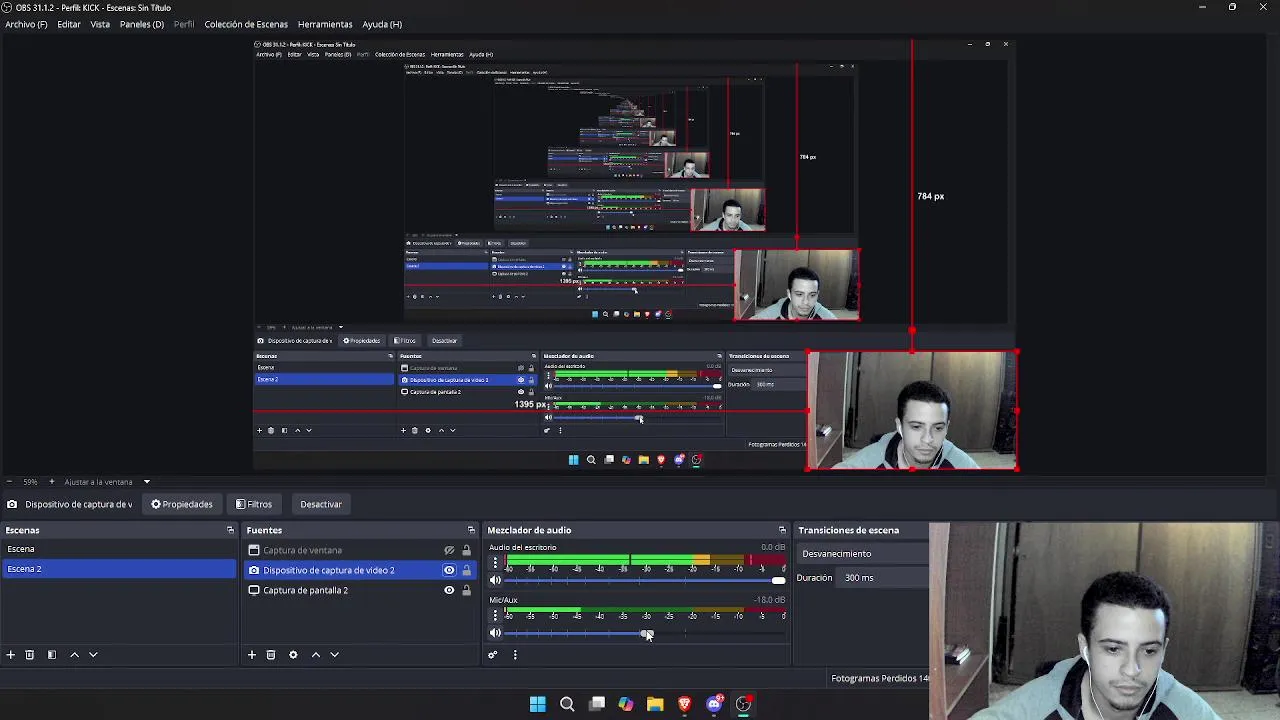Open options dots for Audio del escritorio
1280x720 pixels.
point(495,563)
